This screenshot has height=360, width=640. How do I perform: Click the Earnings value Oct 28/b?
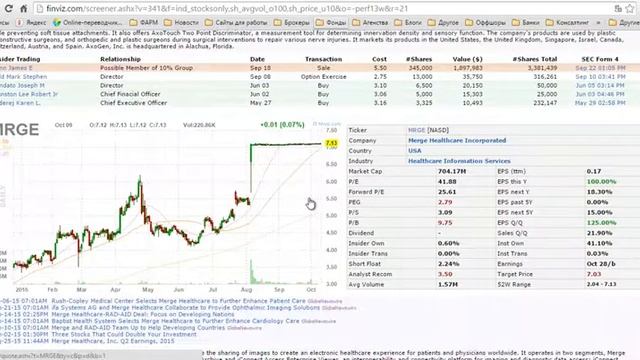[x=601, y=264]
